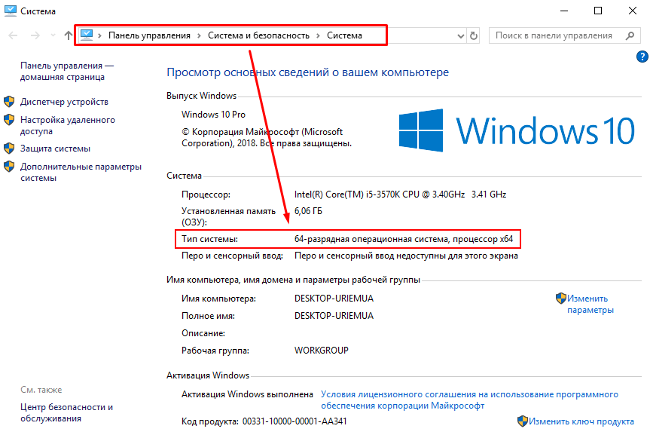Click the Back navigation arrow
The image size is (650, 438).
pyautogui.click(x=14, y=35)
